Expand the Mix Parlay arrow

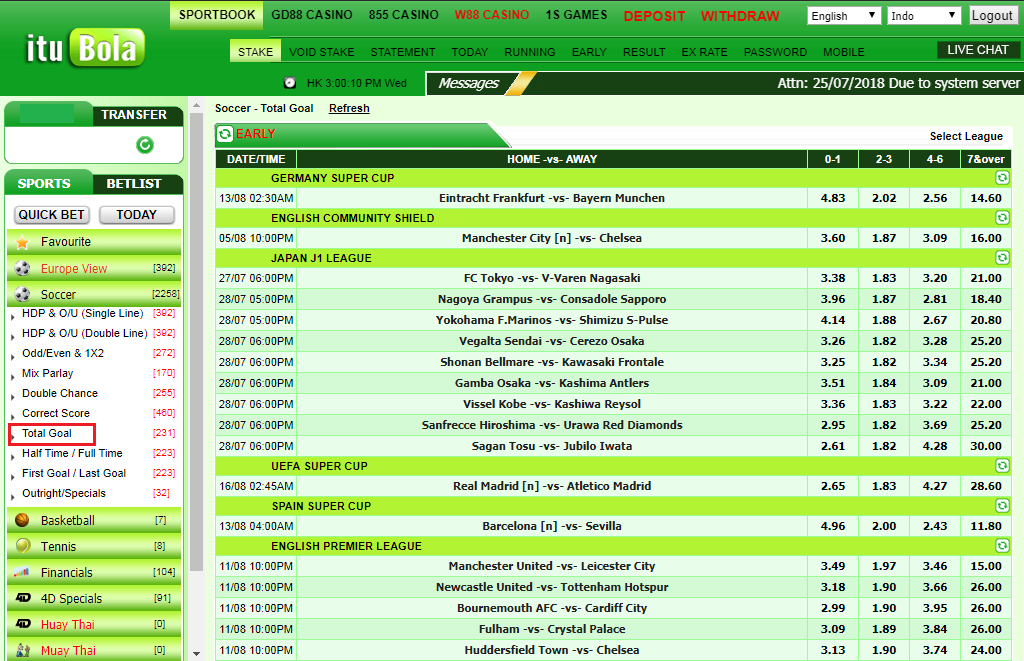point(13,376)
